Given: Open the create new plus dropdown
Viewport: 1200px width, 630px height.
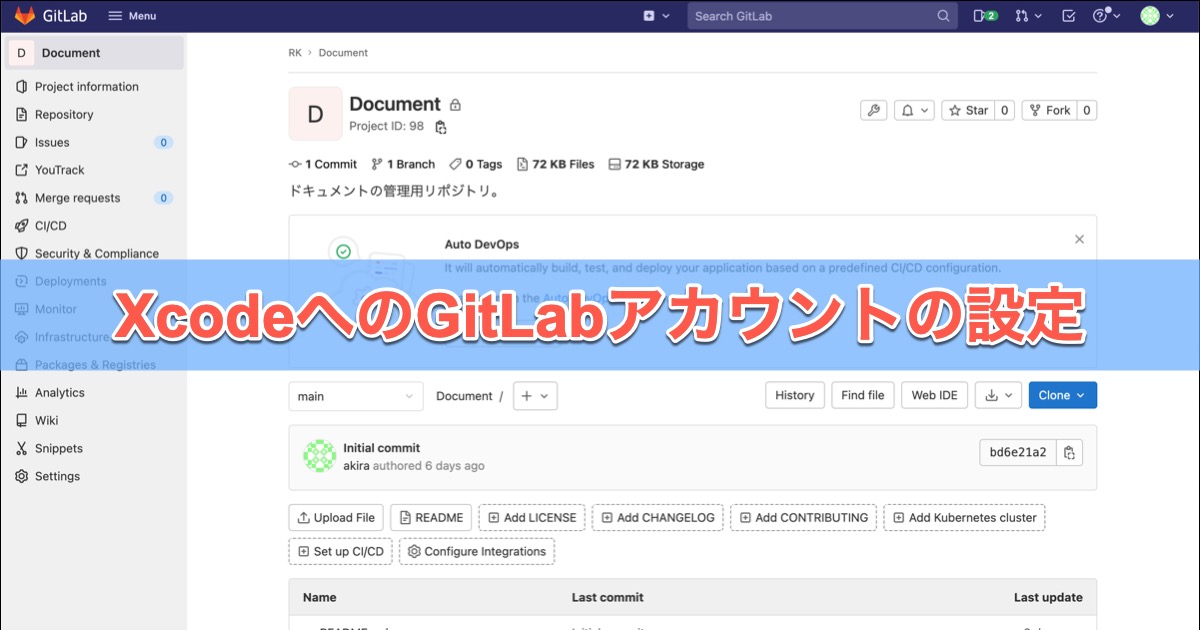Looking at the screenshot, I should point(657,16).
